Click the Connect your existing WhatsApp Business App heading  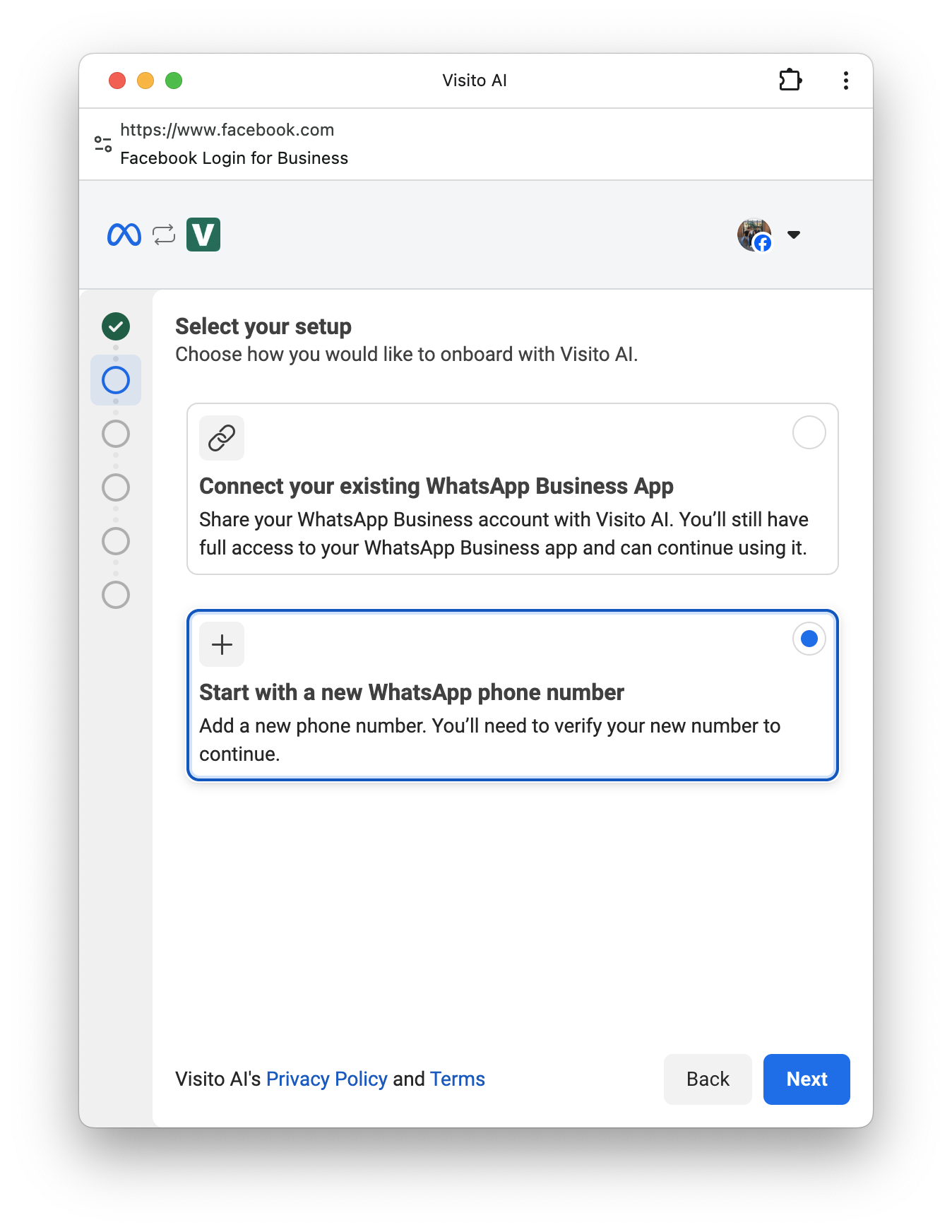tap(436, 486)
